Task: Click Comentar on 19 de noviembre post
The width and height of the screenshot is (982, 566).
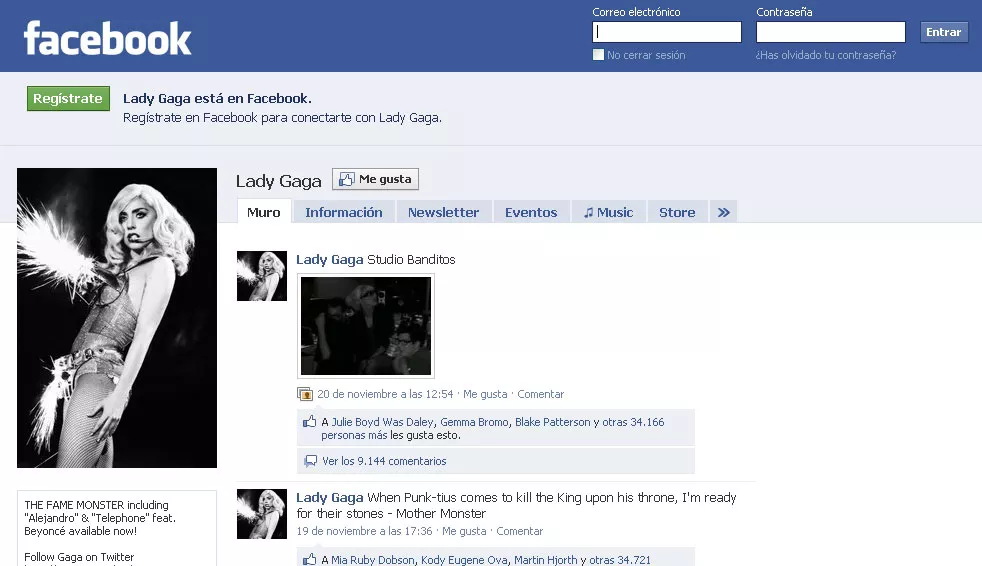Action: click(520, 531)
